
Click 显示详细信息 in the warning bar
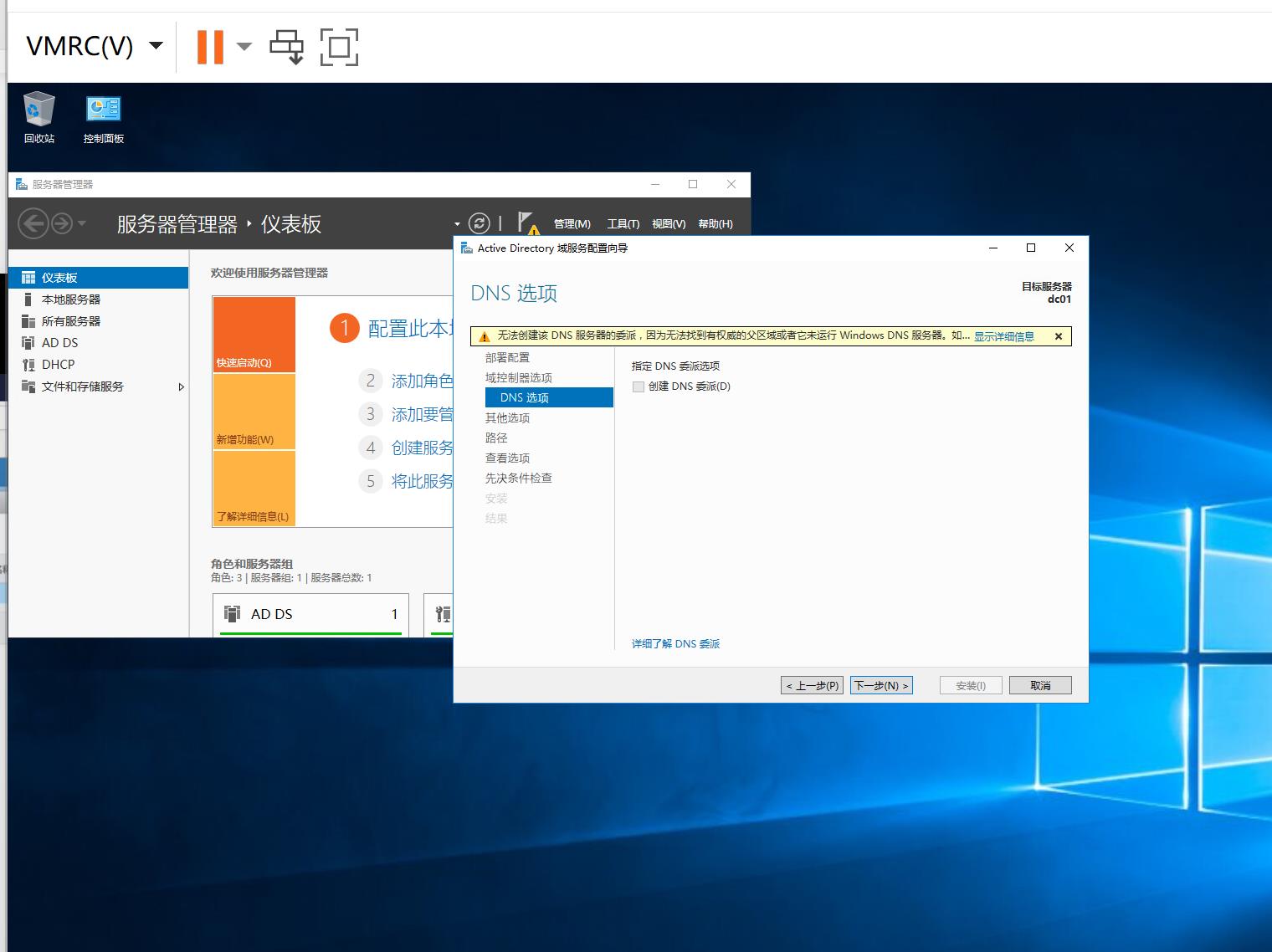[1004, 336]
